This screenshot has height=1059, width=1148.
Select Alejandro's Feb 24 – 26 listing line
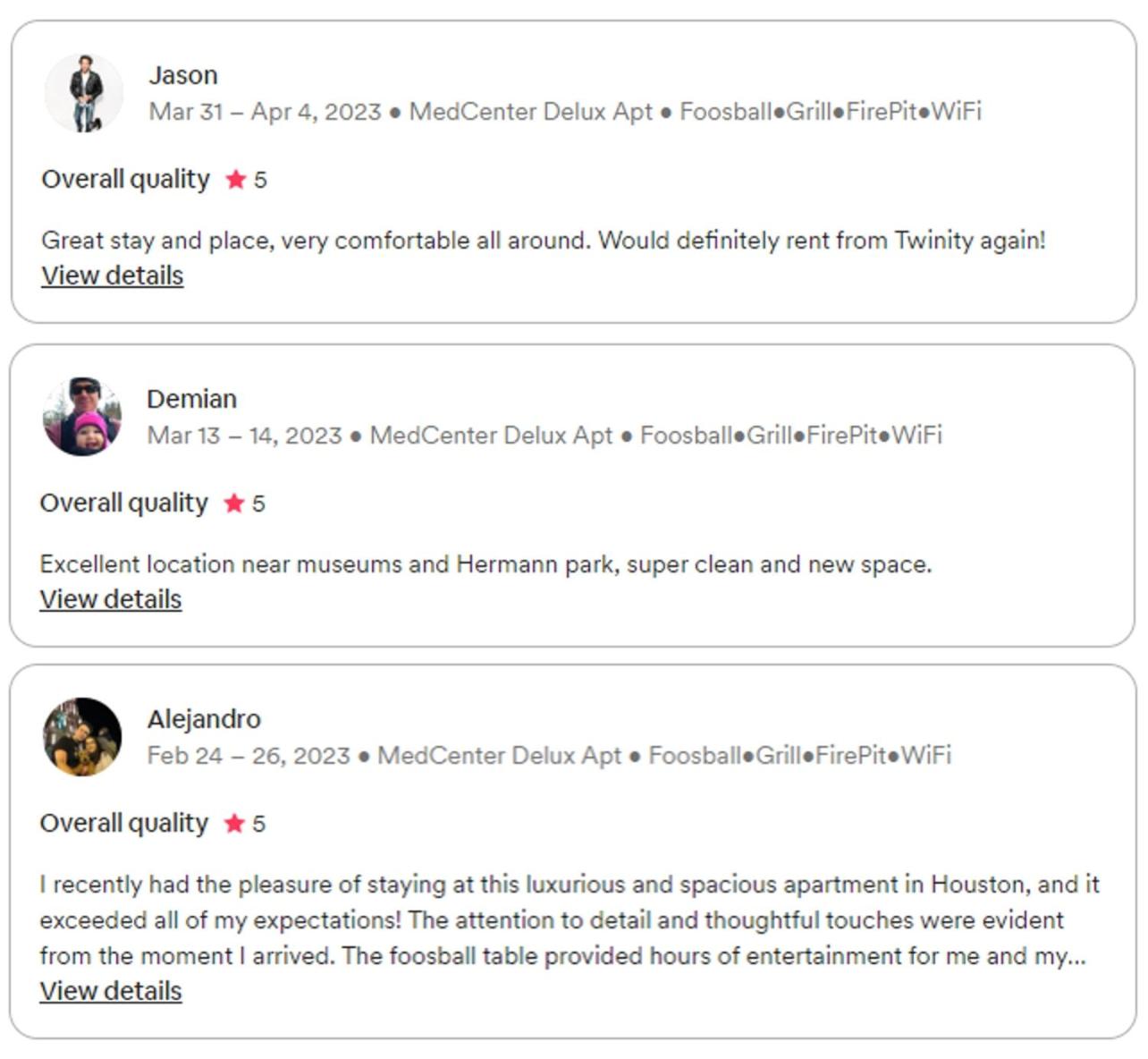[549, 756]
